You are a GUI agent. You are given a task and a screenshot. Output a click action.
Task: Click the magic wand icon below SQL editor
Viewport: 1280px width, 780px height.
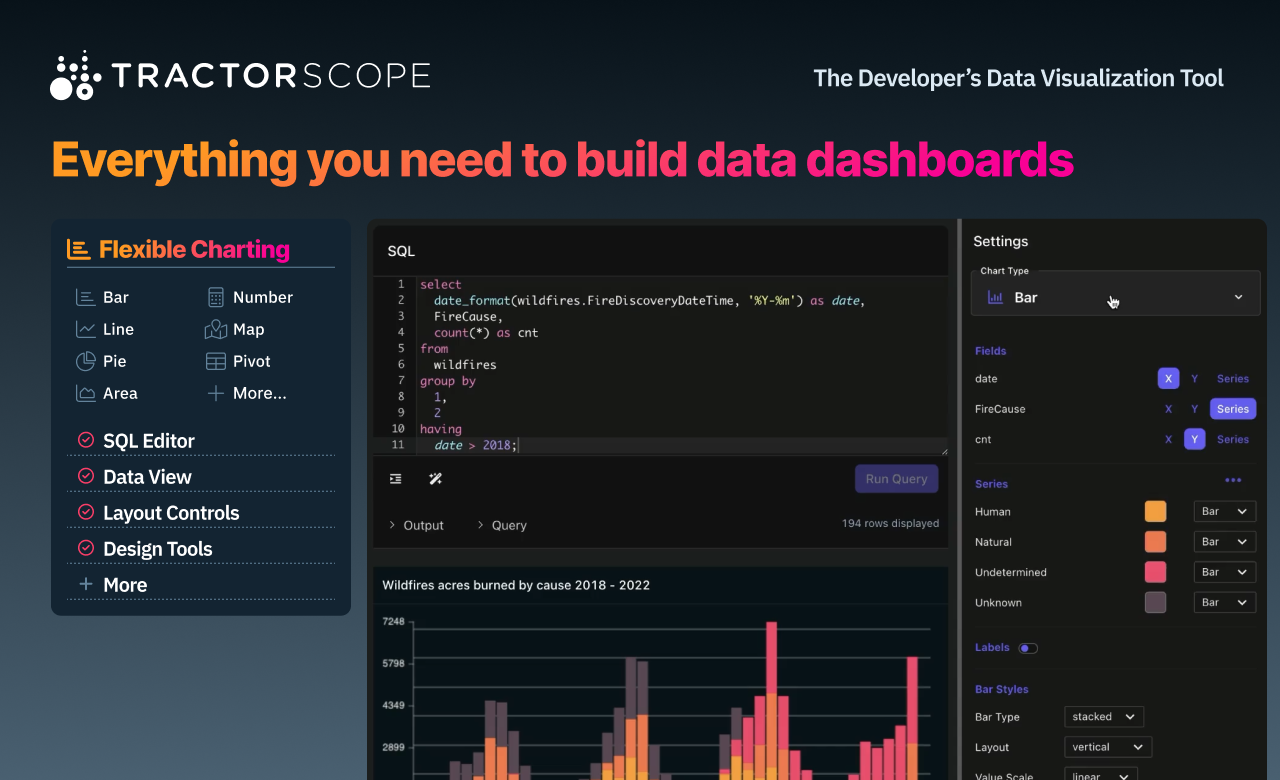click(x=435, y=479)
